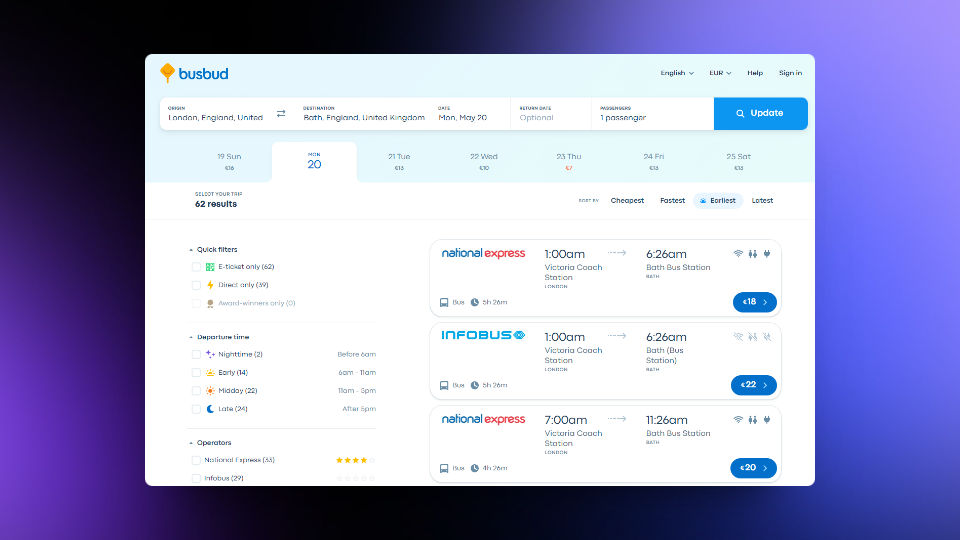Open the Passengers selector

coord(653,113)
